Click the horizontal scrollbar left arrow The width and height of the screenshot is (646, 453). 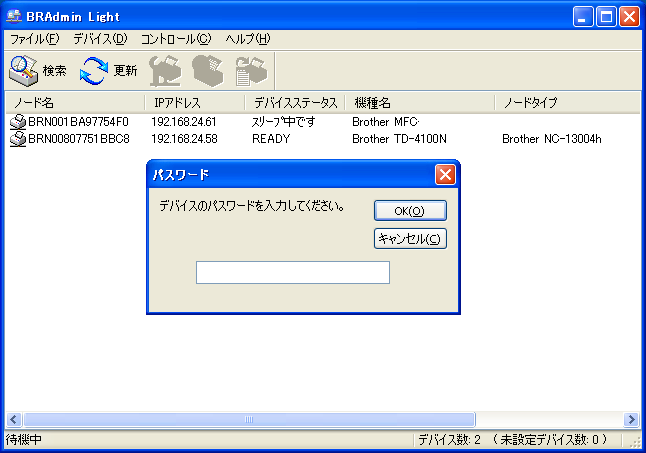click(x=14, y=420)
